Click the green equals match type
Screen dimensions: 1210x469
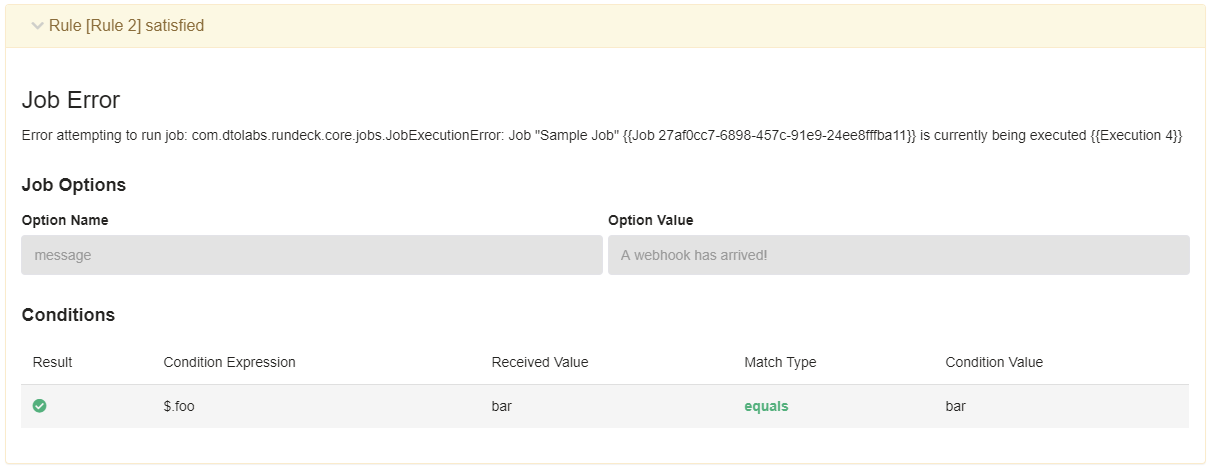(x=766, y=407)
